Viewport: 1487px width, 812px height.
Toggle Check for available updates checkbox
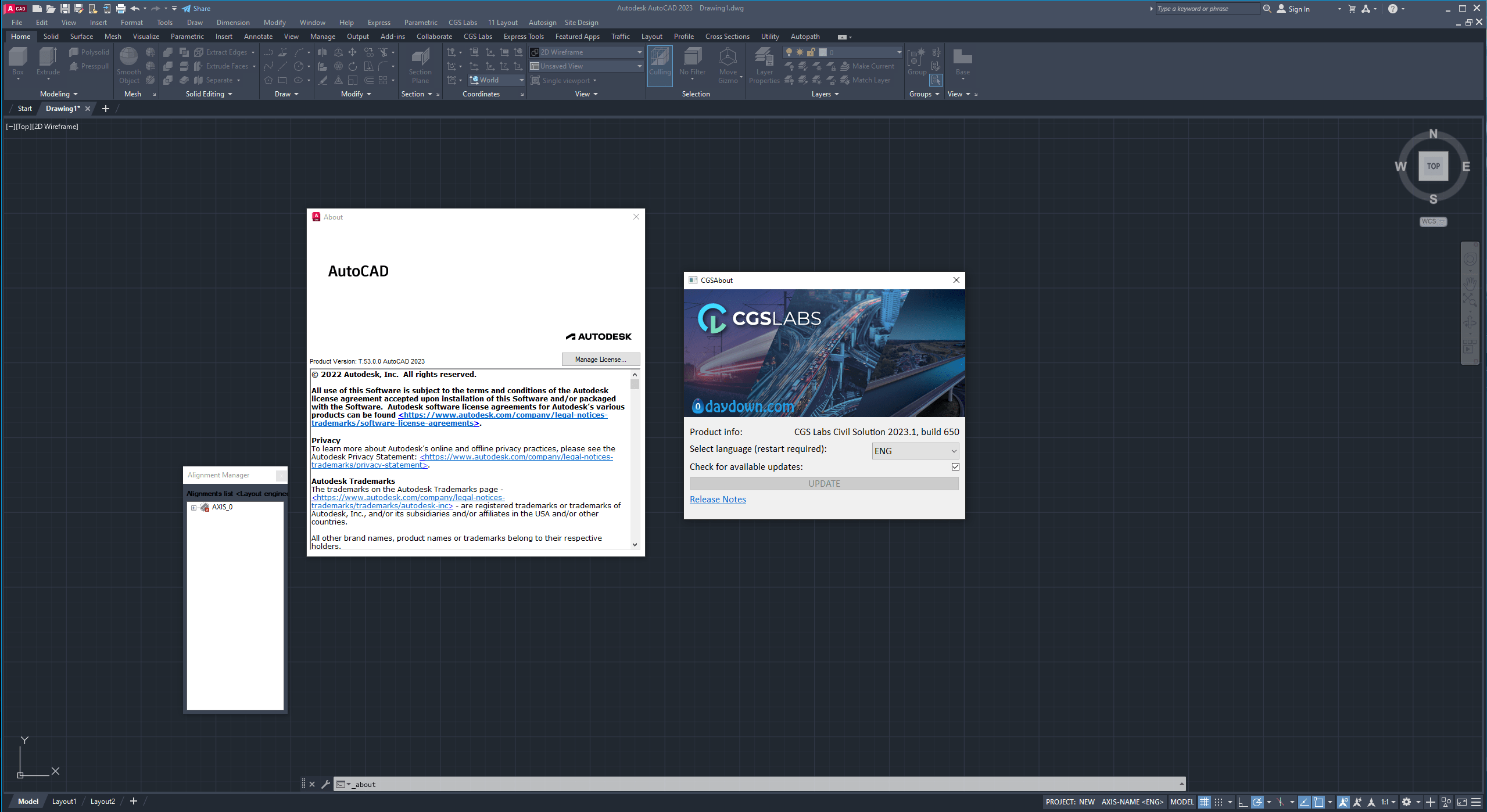click(x=955, y=467)
